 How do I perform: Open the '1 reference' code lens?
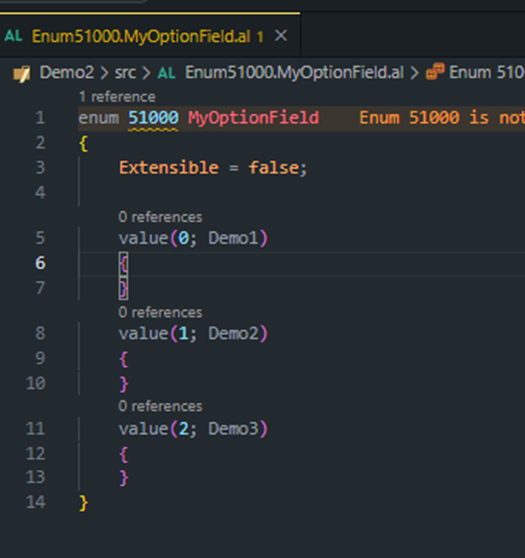pos(117,97)
